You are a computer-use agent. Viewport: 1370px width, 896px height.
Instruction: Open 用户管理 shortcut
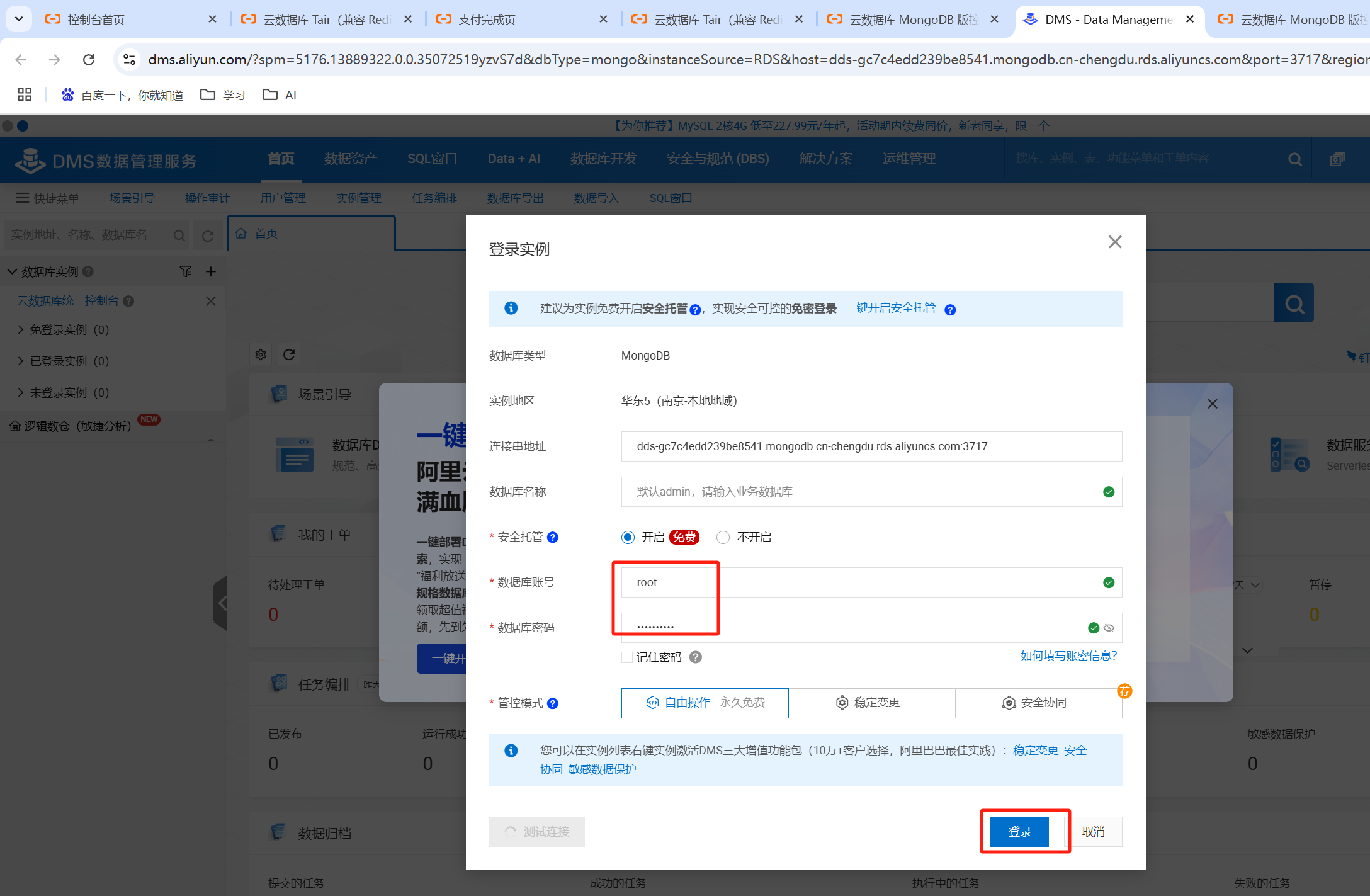pos(283,198)
